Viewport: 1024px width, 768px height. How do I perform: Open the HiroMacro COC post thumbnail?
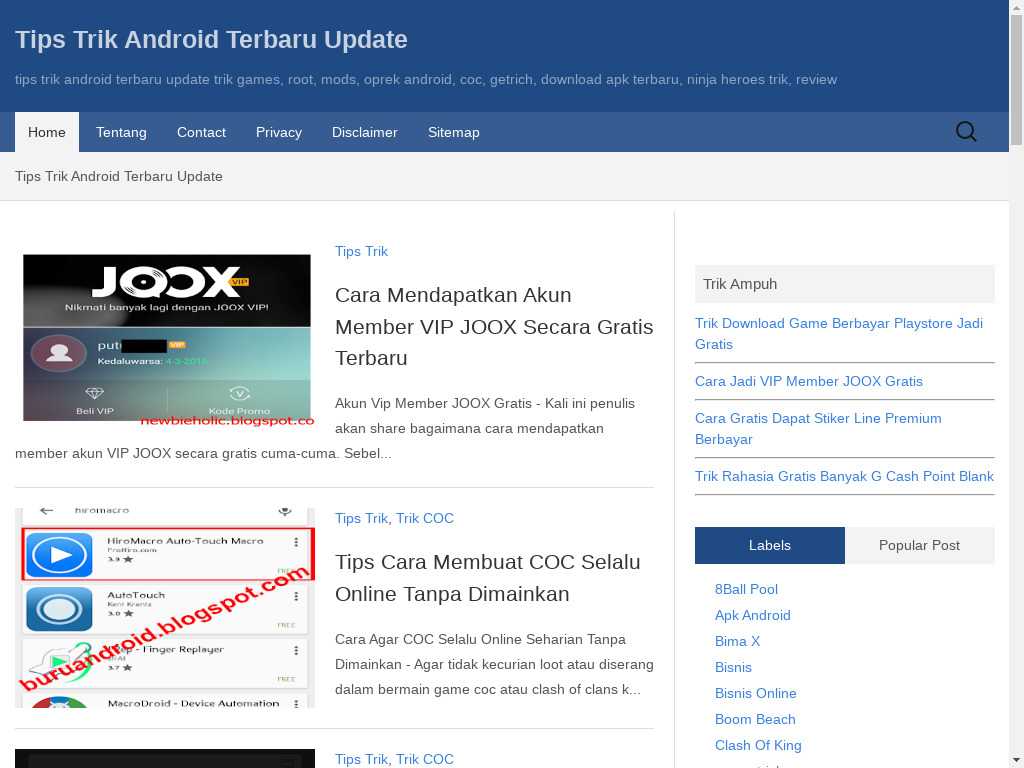click(165, 608)
